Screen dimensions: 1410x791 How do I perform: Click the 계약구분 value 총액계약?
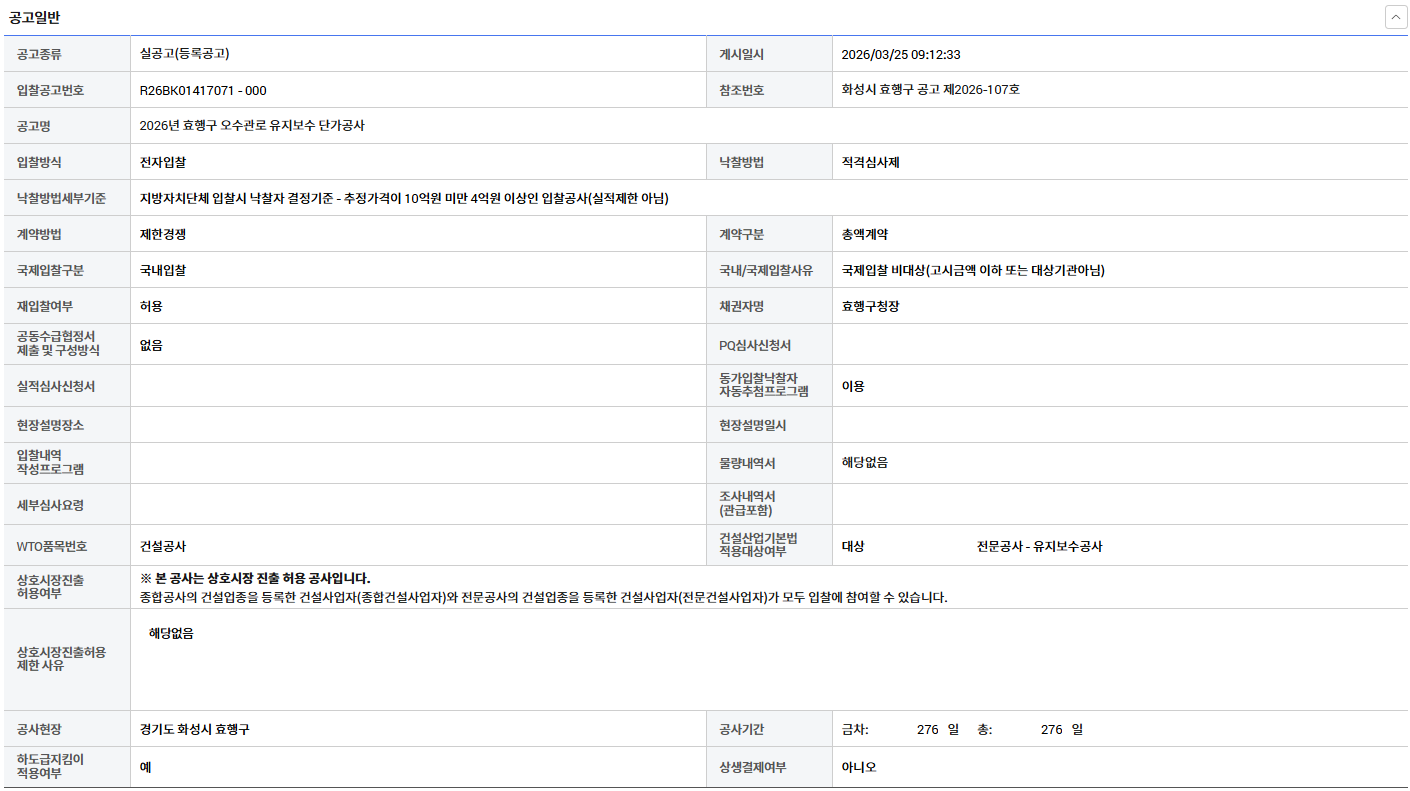[x=864, y=234]
